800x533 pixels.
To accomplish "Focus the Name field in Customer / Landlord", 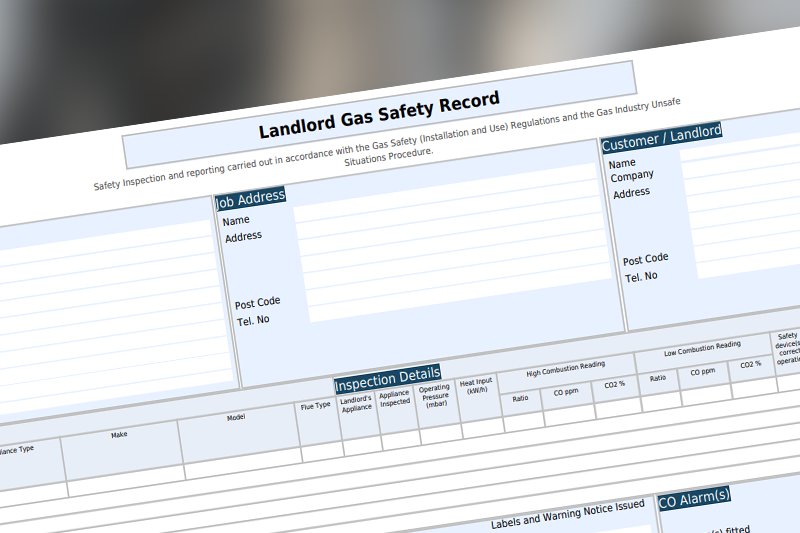I will [x=741, y=150].
